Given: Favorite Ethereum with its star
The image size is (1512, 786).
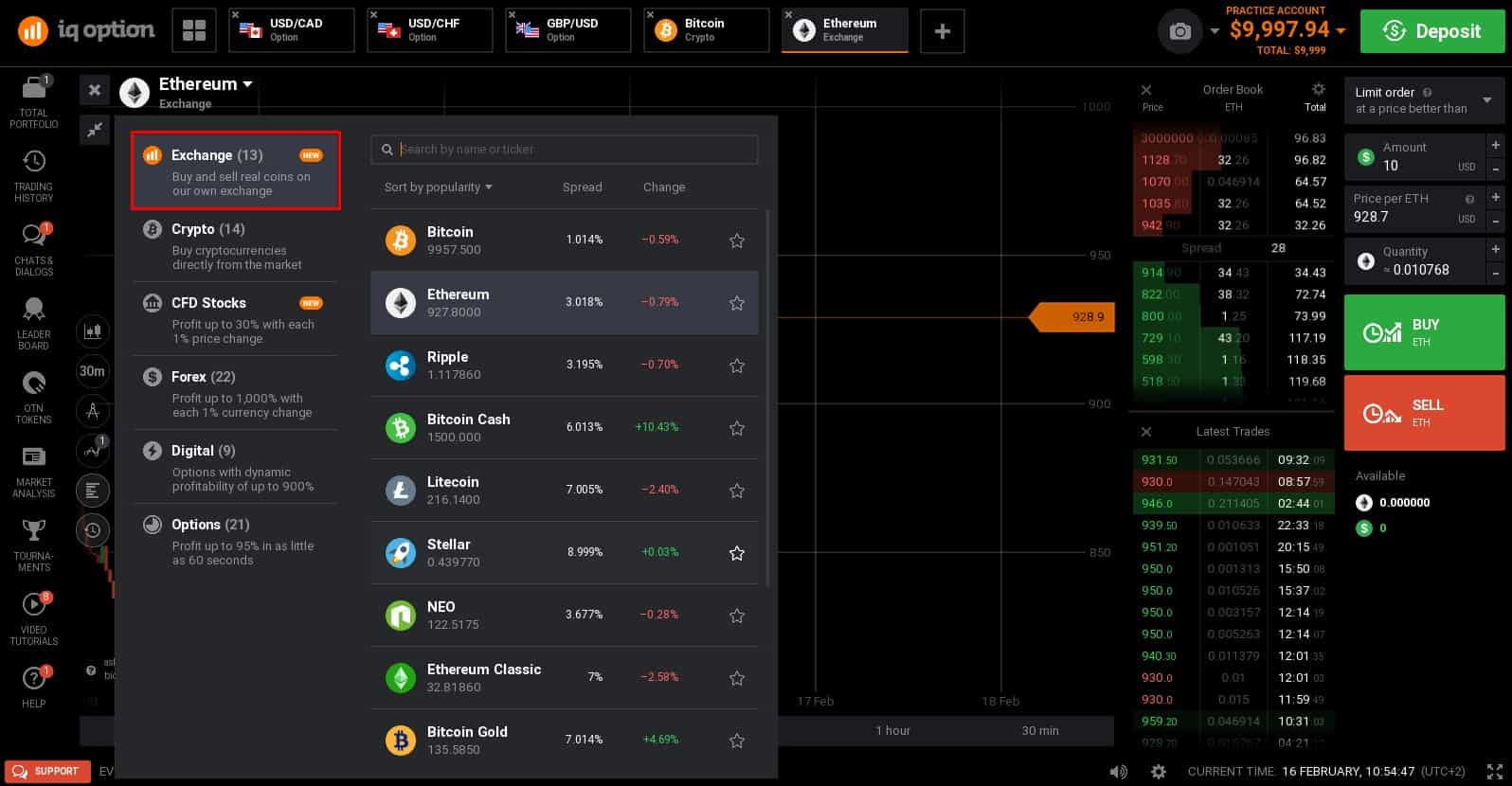Looking at the screenshot, I should (x=737, y=303).
